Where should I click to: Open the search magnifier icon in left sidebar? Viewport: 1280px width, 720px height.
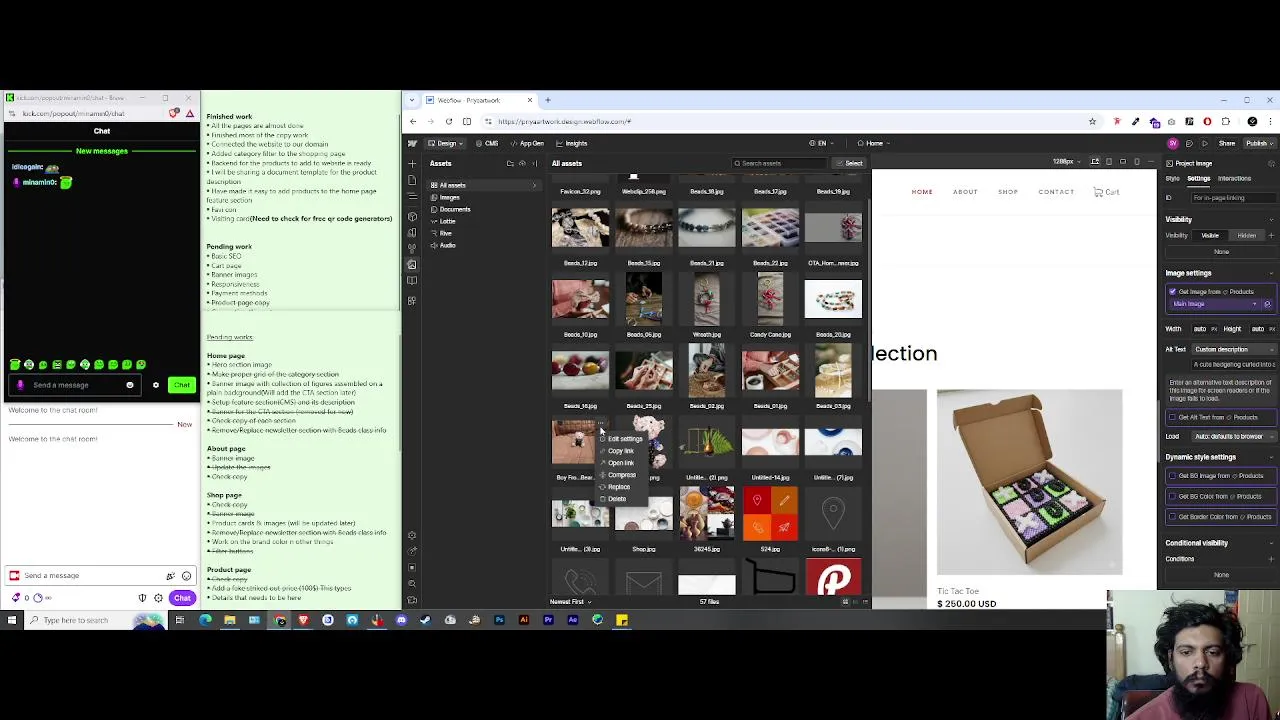412,583
